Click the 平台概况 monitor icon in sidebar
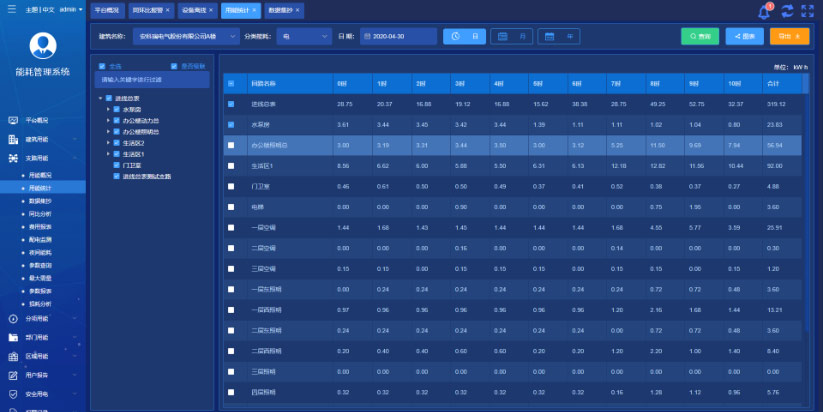This screenshot has height=412, width=823. [x=13, y=120]
